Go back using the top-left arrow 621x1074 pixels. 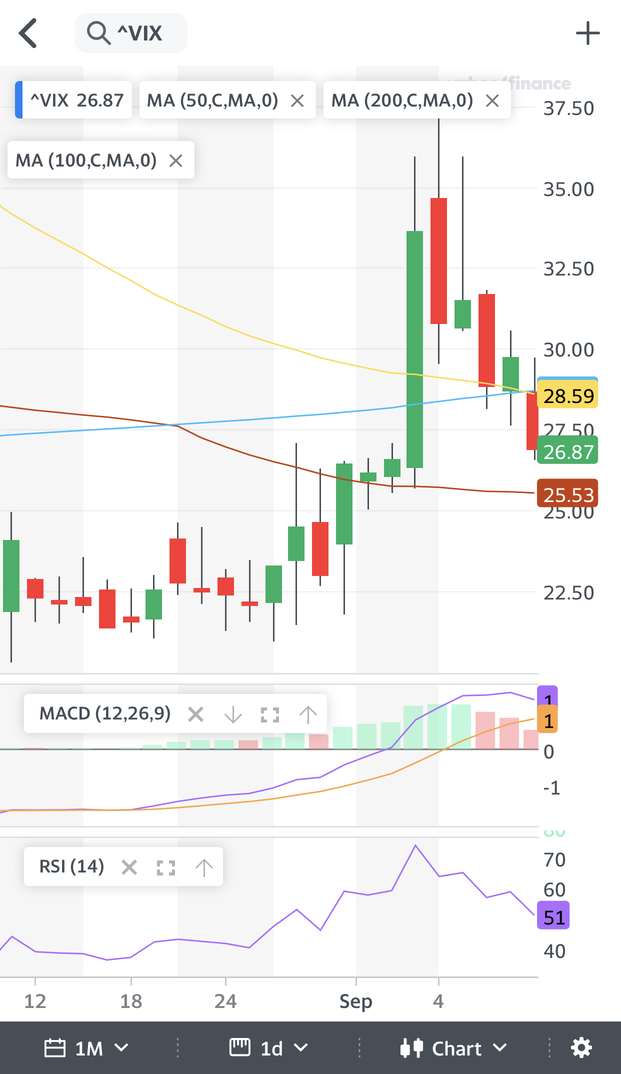(28, 33)
